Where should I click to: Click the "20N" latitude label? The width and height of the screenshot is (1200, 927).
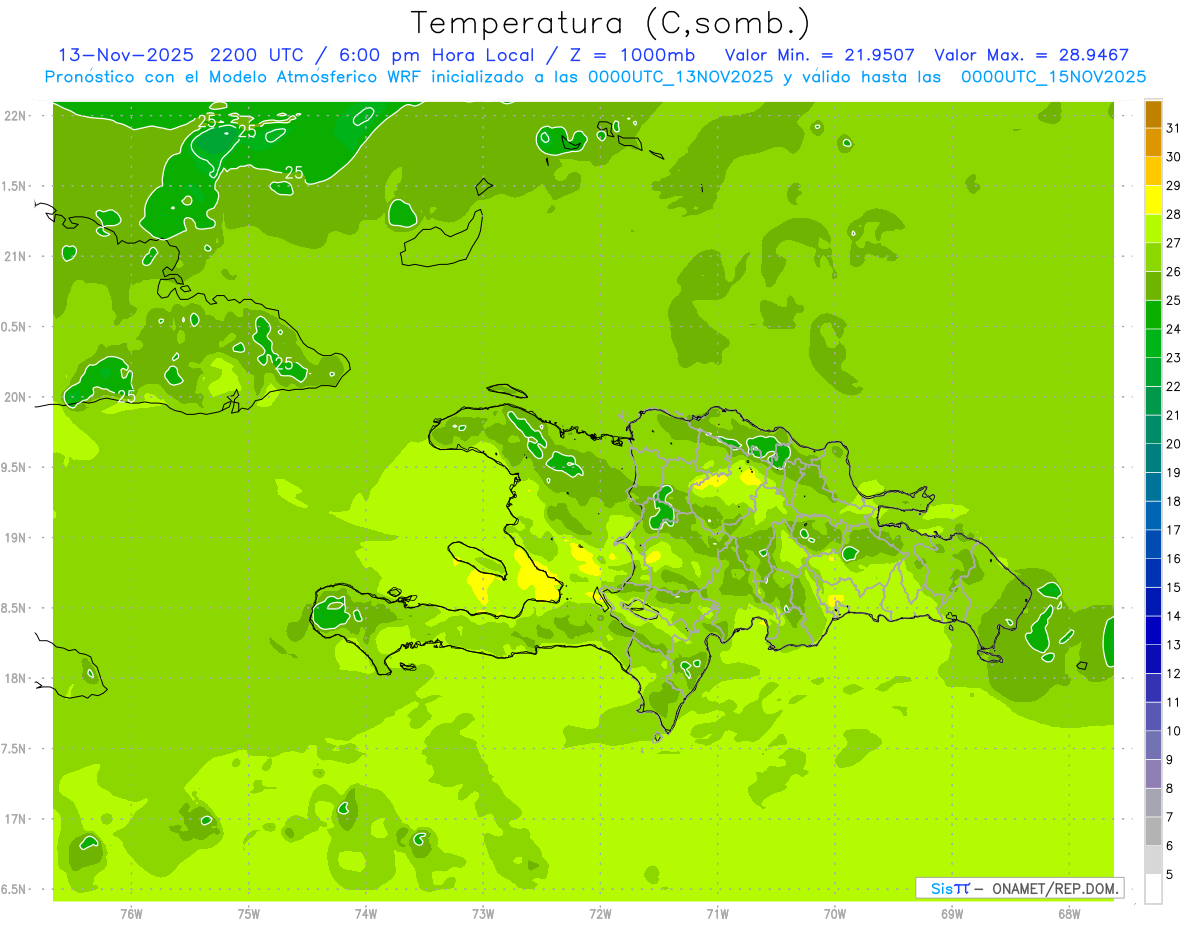(15, 397)
